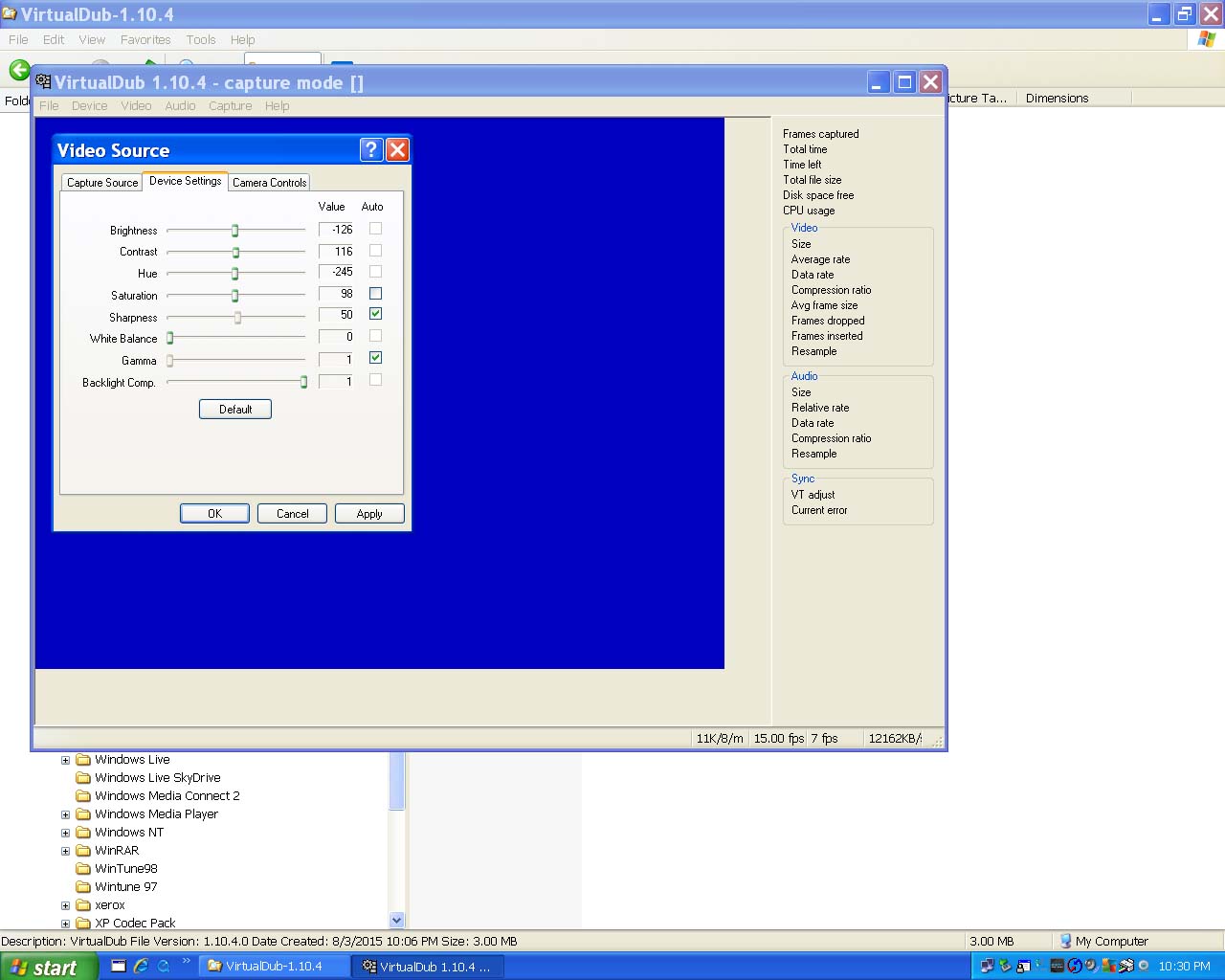Image resolution: width=1225 pixels, height=980 pixels.
Task: Click the taskbar clock showing 10:30 PM
Action: click(1184, 967)
